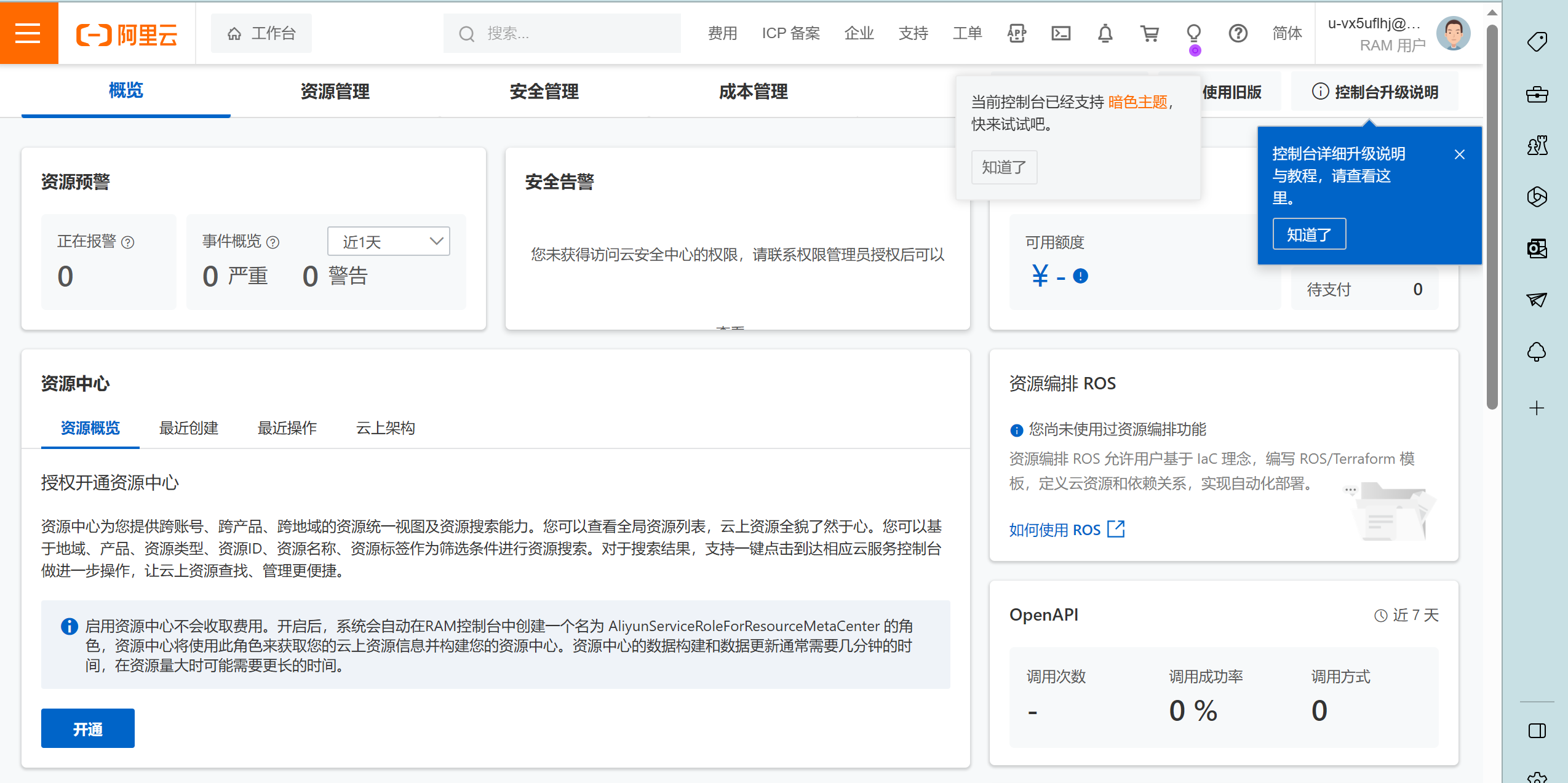Open the Copilot-style hexagon sidebar icon
This screenshot has height=783, width=1568.
1537,197
